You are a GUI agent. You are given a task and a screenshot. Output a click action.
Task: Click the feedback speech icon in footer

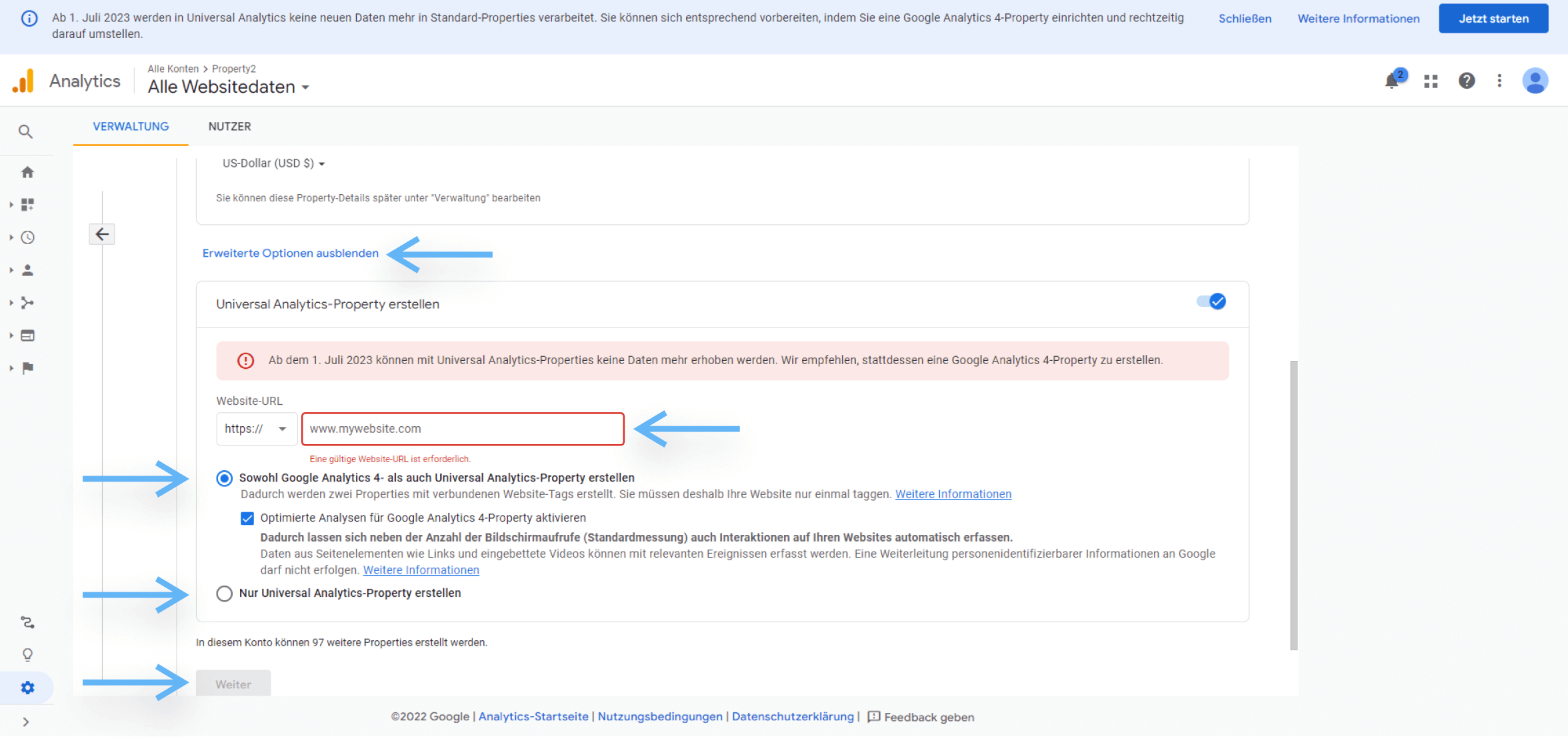[x=873, y=717]
